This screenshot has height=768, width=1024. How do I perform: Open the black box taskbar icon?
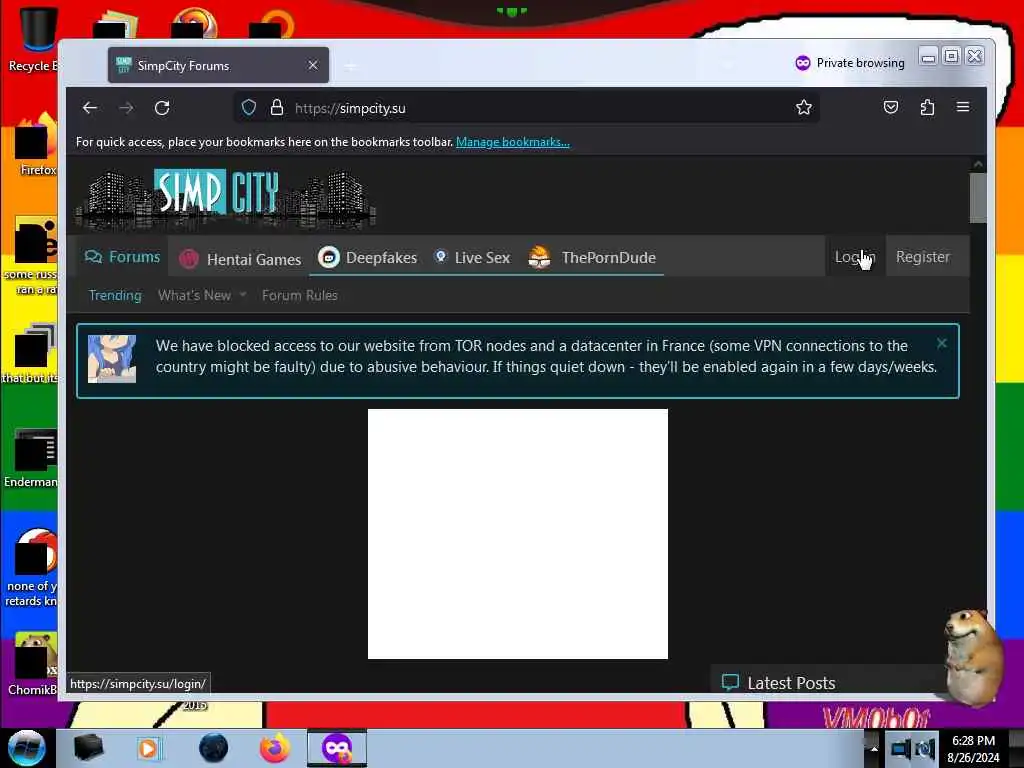[x=88, y=748]
